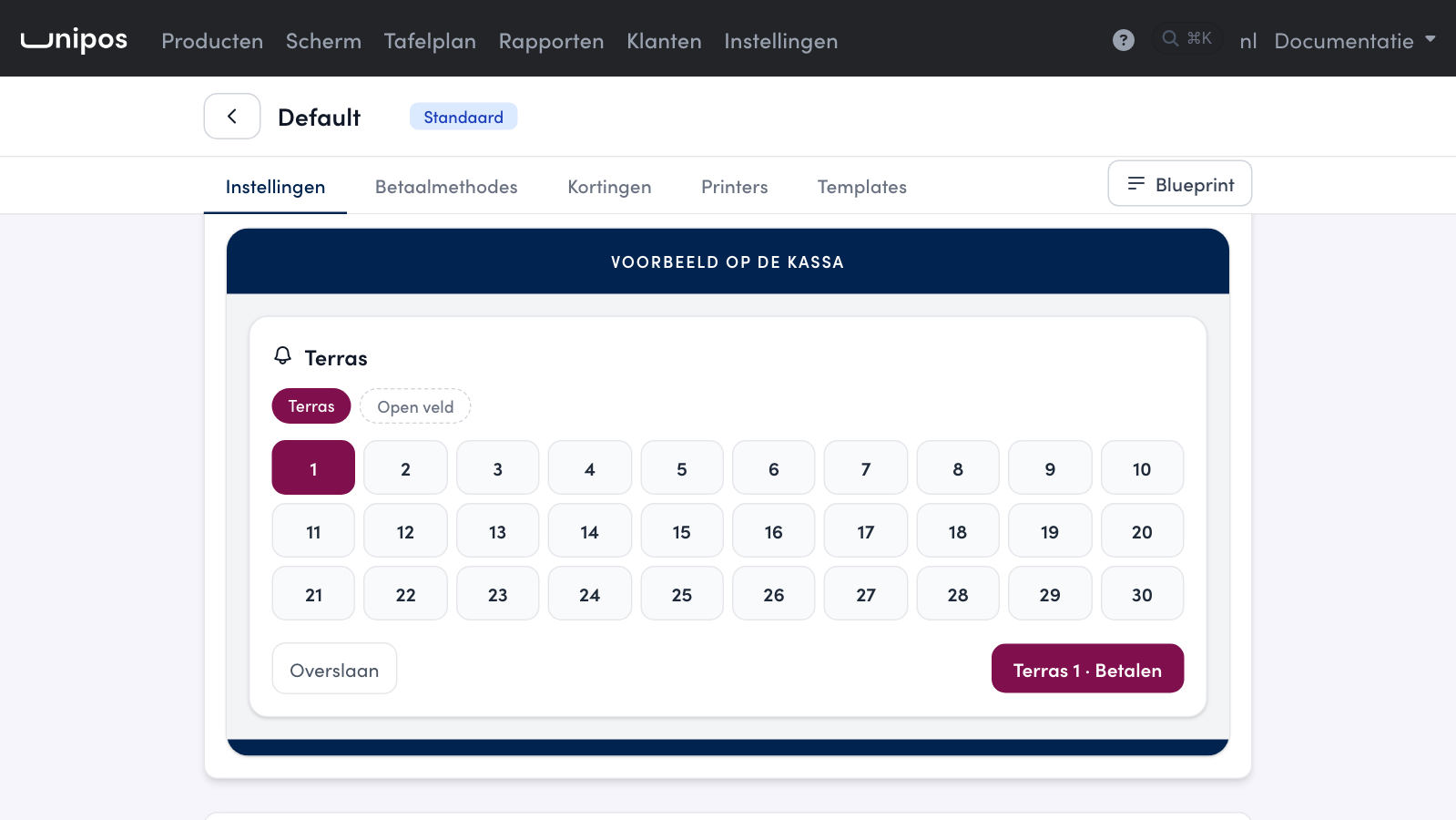Screen dimensions: 1456x820
Task: Select the Open veld pill
Action: click(415, 406)
